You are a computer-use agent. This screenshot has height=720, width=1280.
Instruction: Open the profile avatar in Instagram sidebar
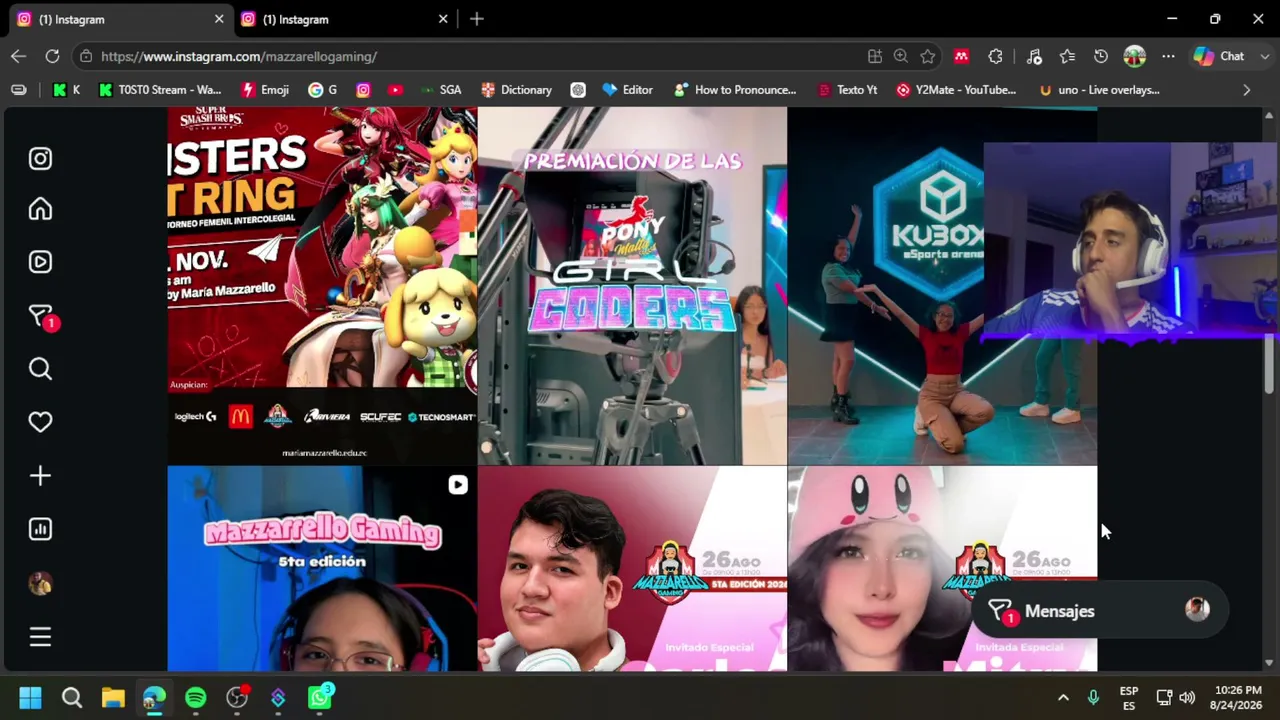40,584
